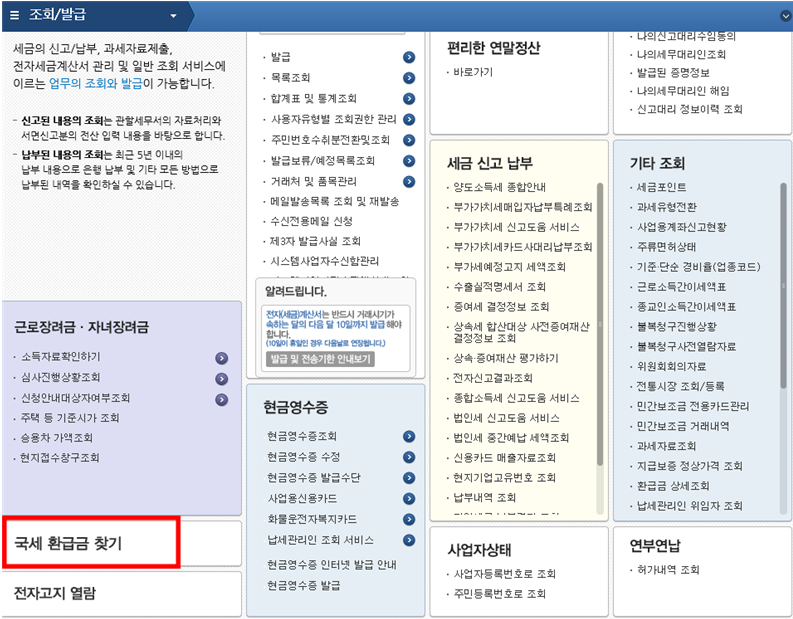Open 신용카드 매출자료조회
The image size is (793, 619).
pyautogui.click(x=504, y=458)
